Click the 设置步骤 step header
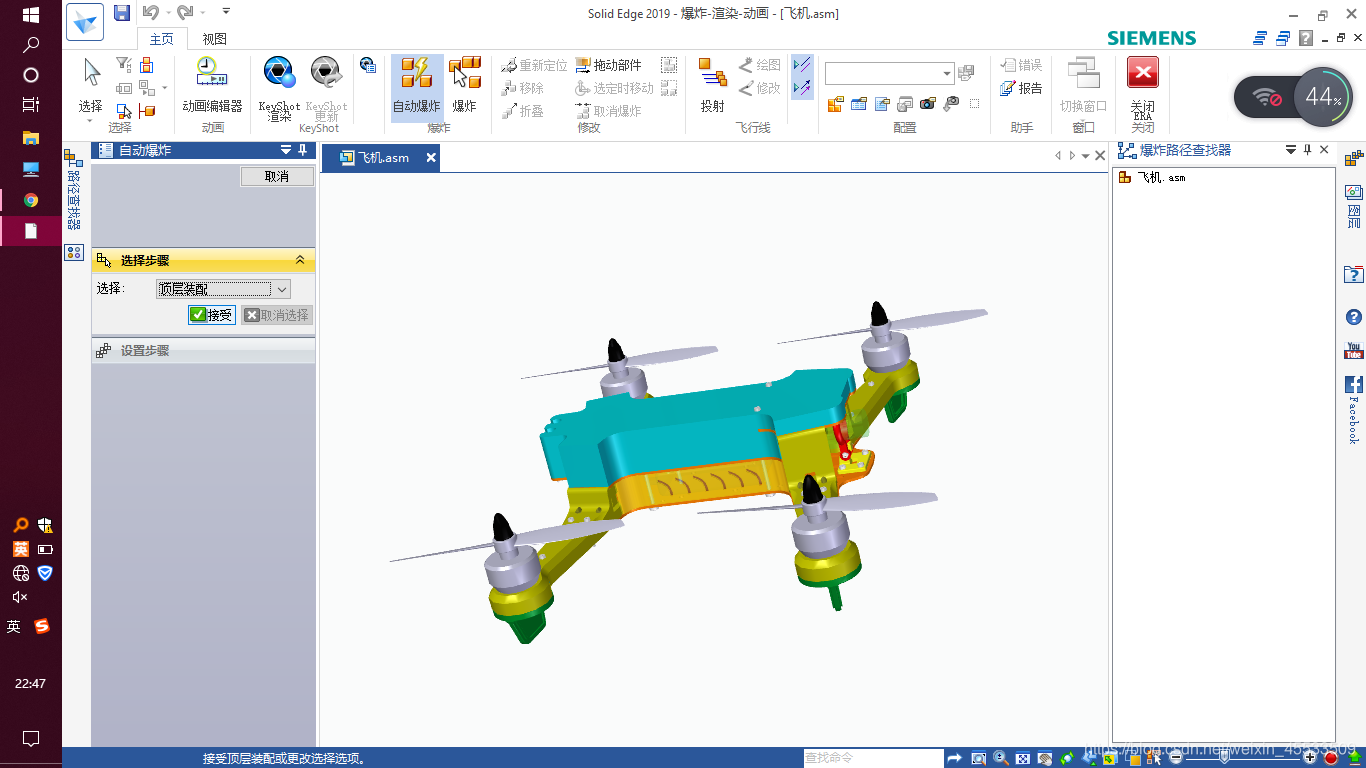Screen dimensions: 1366x768 [x=203, y=351]
